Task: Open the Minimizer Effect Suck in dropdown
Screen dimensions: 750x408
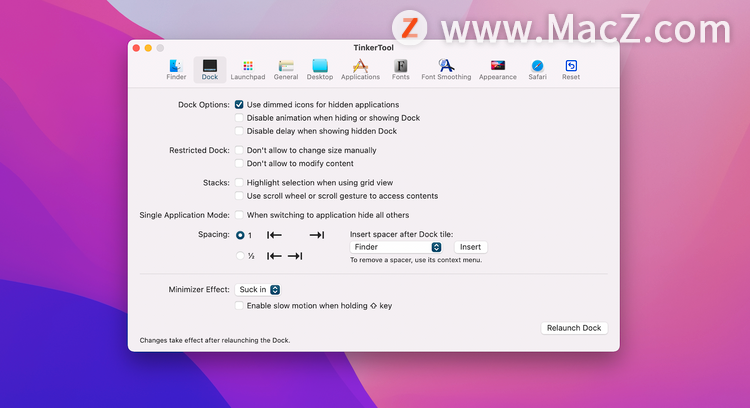Action: coord(258,289)
